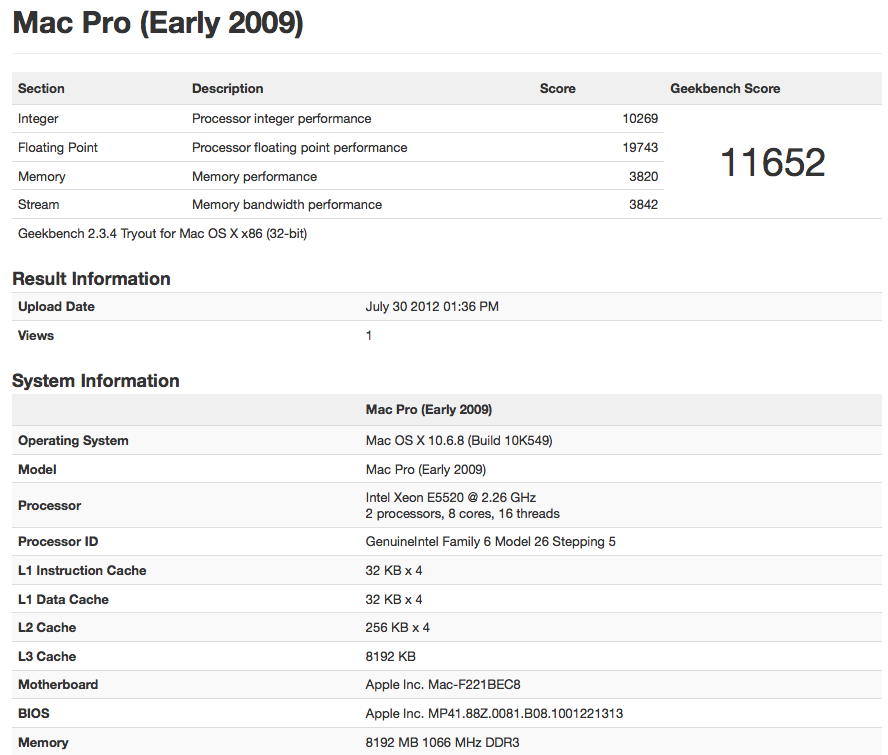Click 'Mac OS X 10.6.8 (Build 10K549)' value
Screen dimensions: 888x755
[x=459, y=441]
